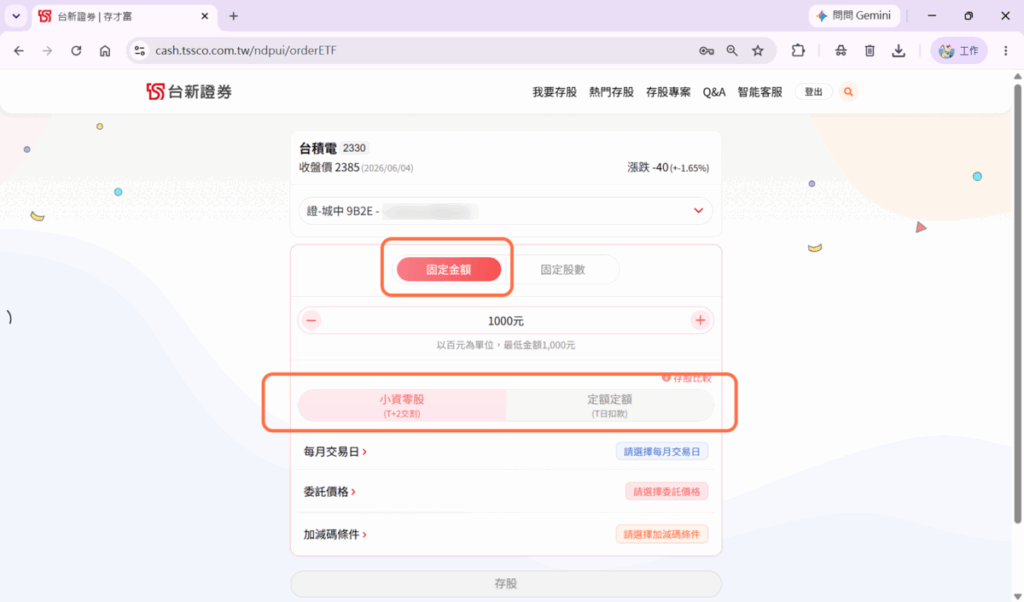Image resolution: width=1024 pixels, height=602 pixels.
Task: Click the browser forward arrow
Action: (47, 50)
